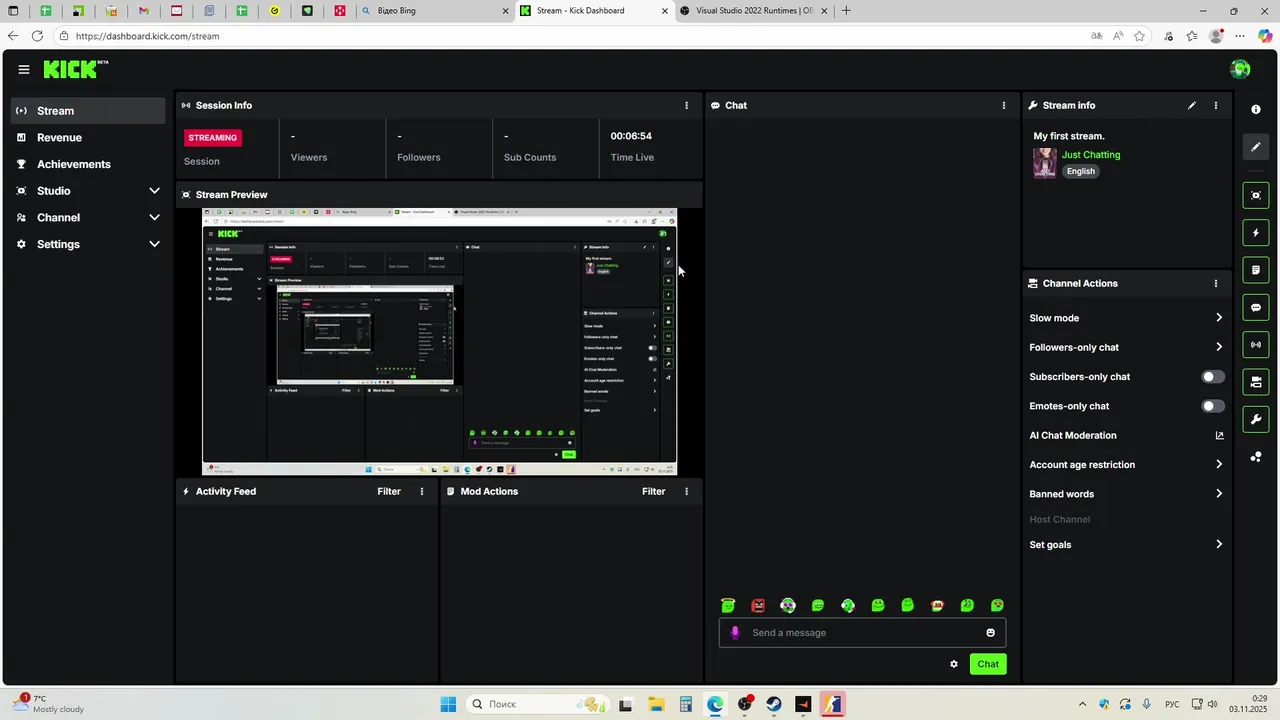Click the pencil icon in right sidebar
The image size is (1280, 720).
[1256, 147]
